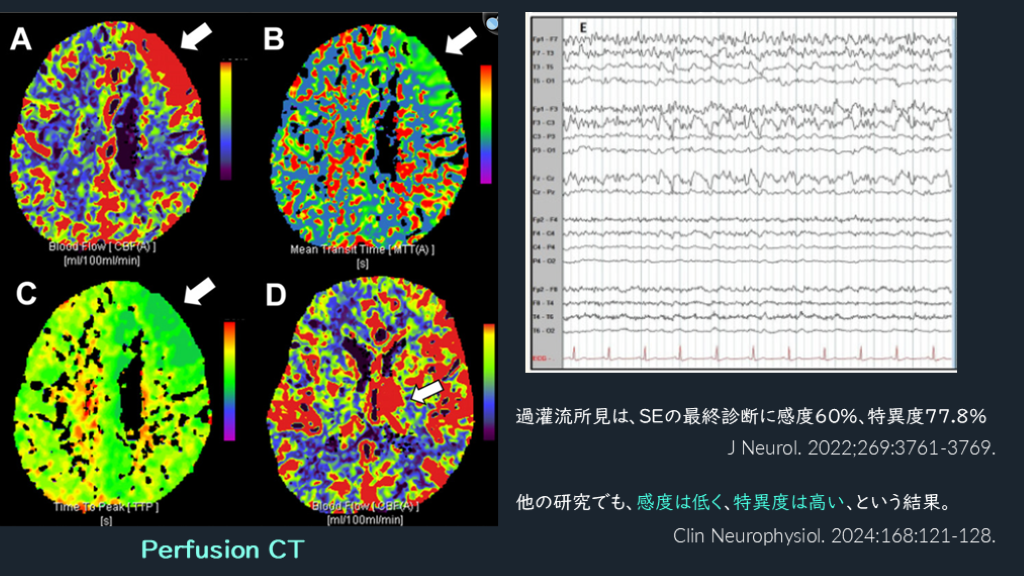Click the Perfusion CT caption

(x=221, y=549)
